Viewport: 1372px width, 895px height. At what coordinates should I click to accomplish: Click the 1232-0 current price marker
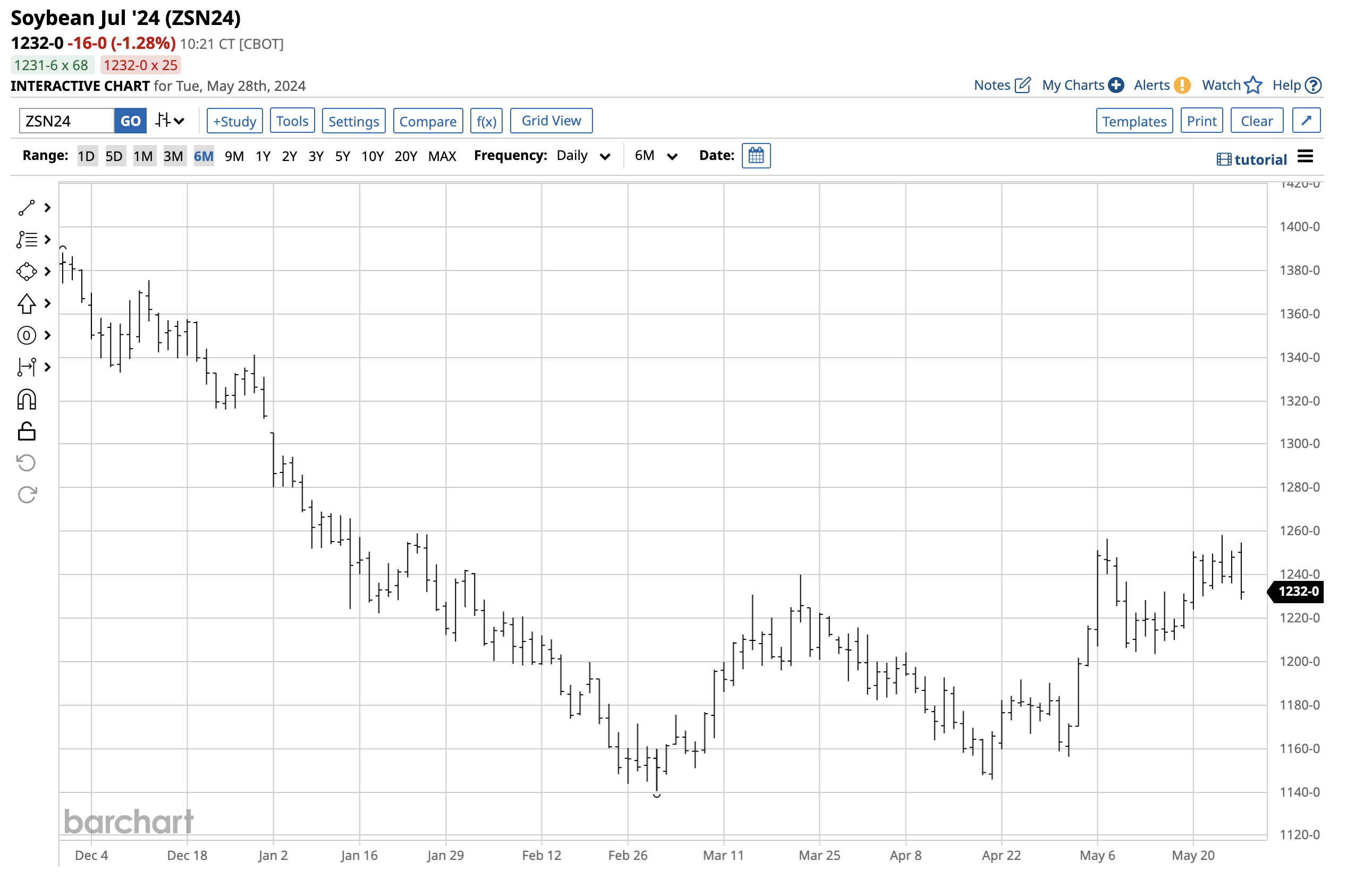coord(1296,591)
